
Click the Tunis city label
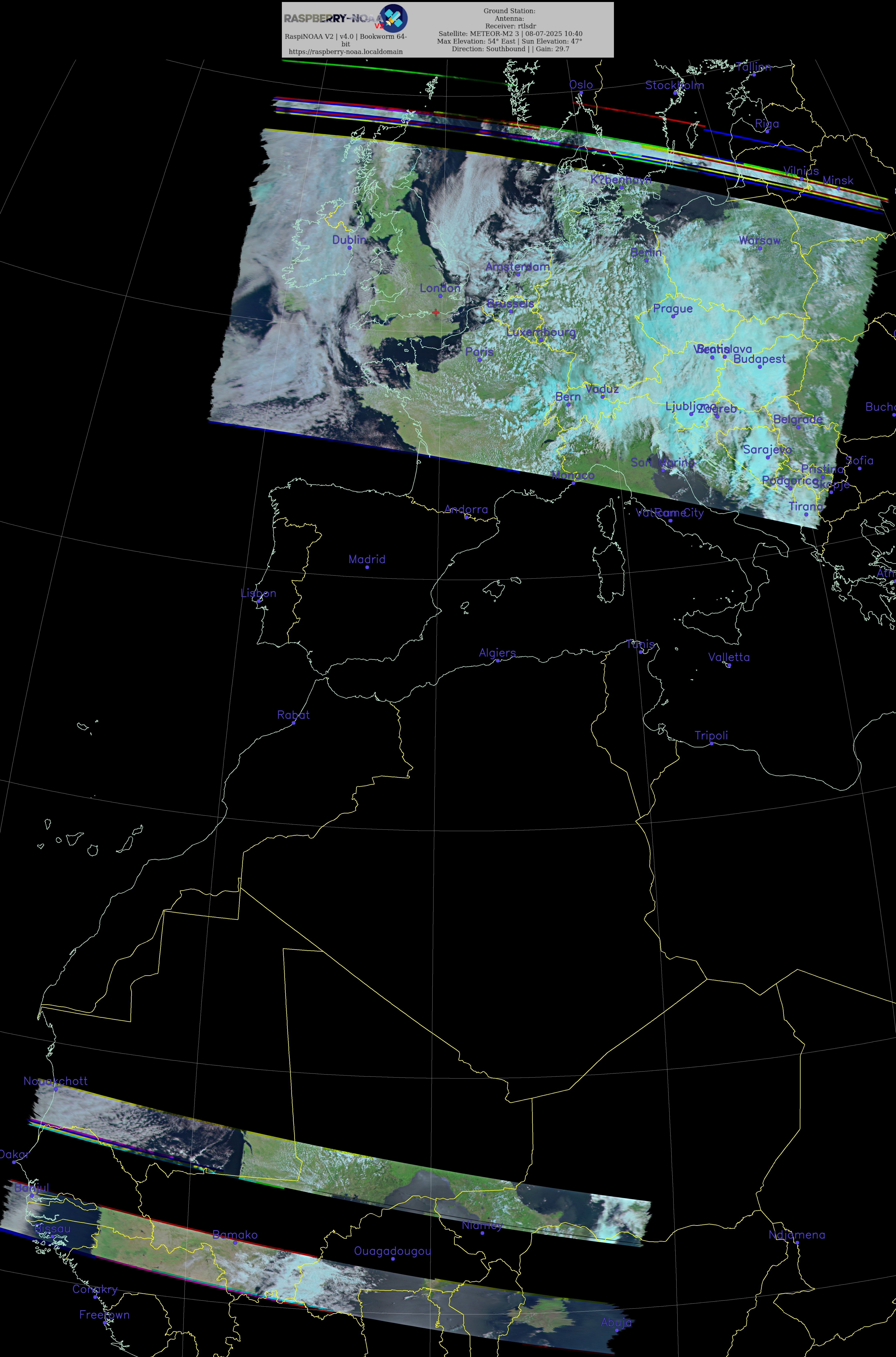(x=641, y=645)
